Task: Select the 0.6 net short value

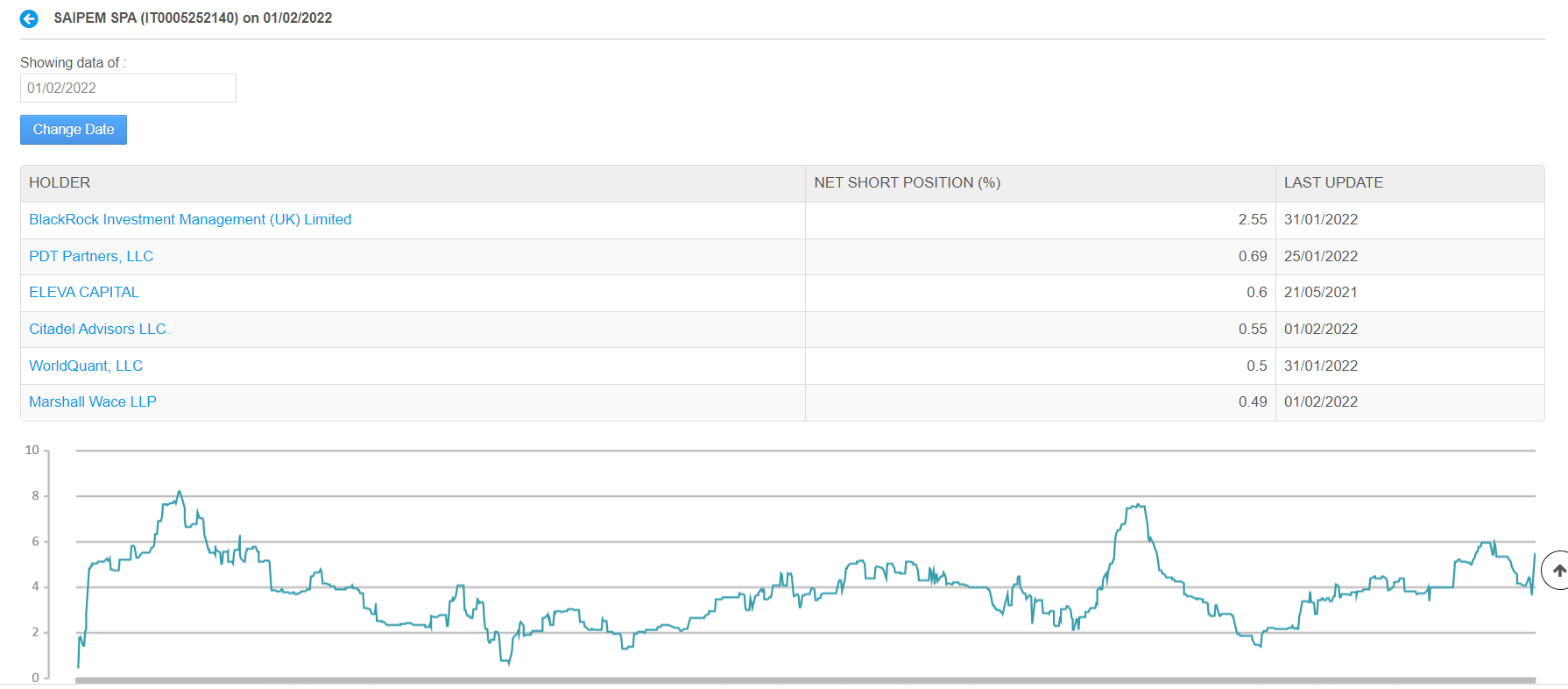Action: coord(1257,293)
